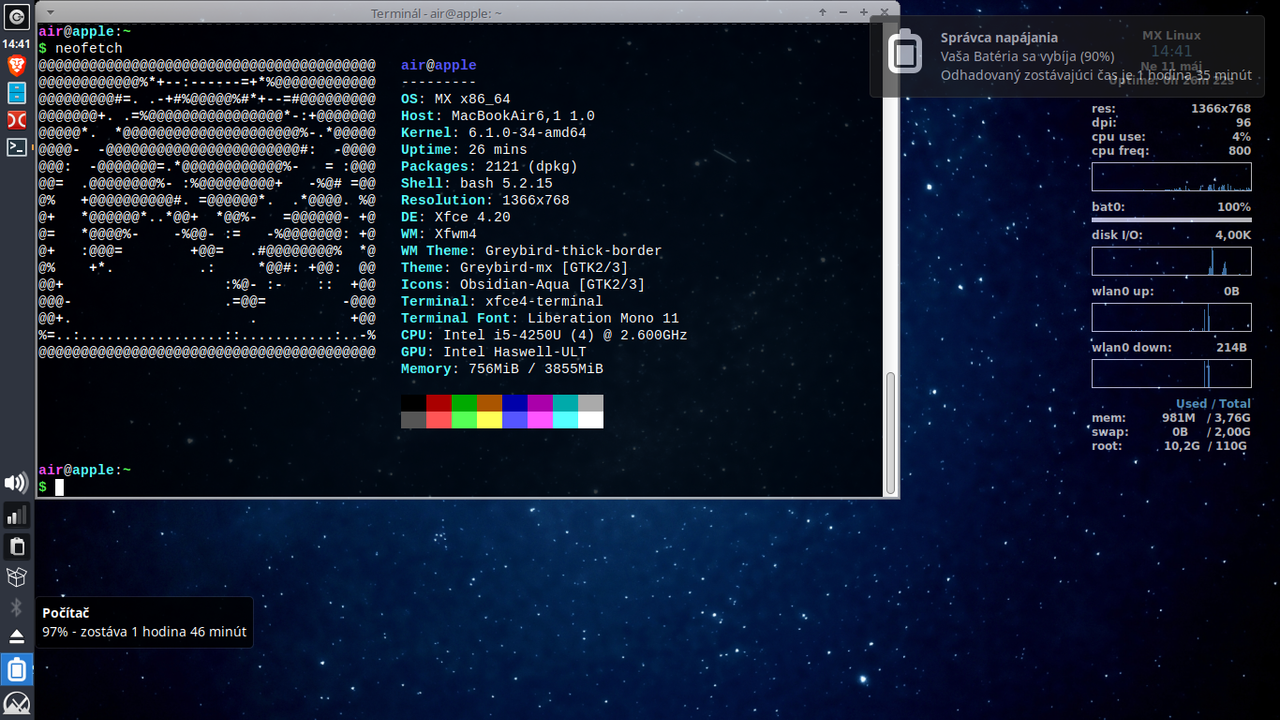The width and height of the screenshot is (1280, 720).
Task: Close the terminal window
Action: tap(884, 12)
